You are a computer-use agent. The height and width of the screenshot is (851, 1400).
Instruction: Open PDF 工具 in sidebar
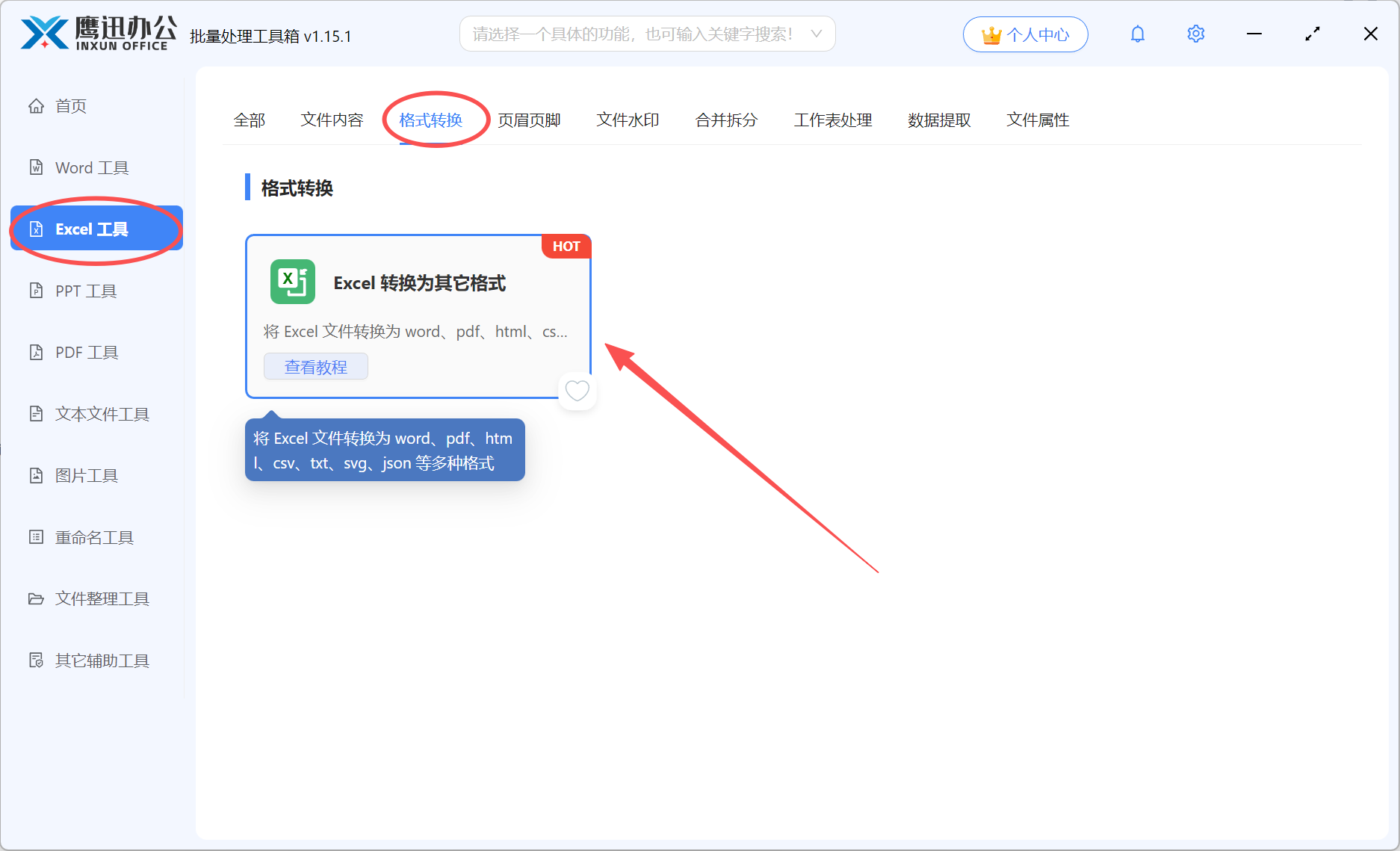(x=97, y=352)
